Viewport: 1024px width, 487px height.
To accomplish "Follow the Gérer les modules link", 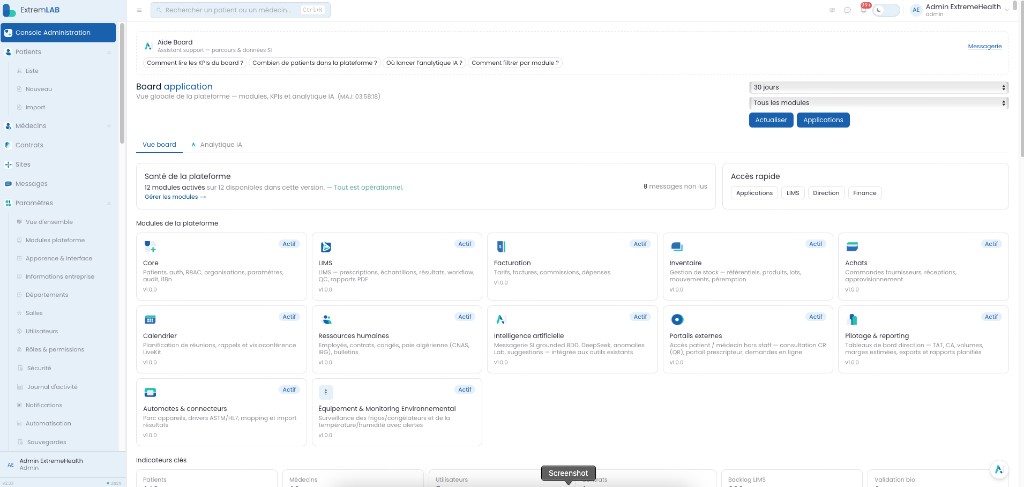I will point(175,196).
